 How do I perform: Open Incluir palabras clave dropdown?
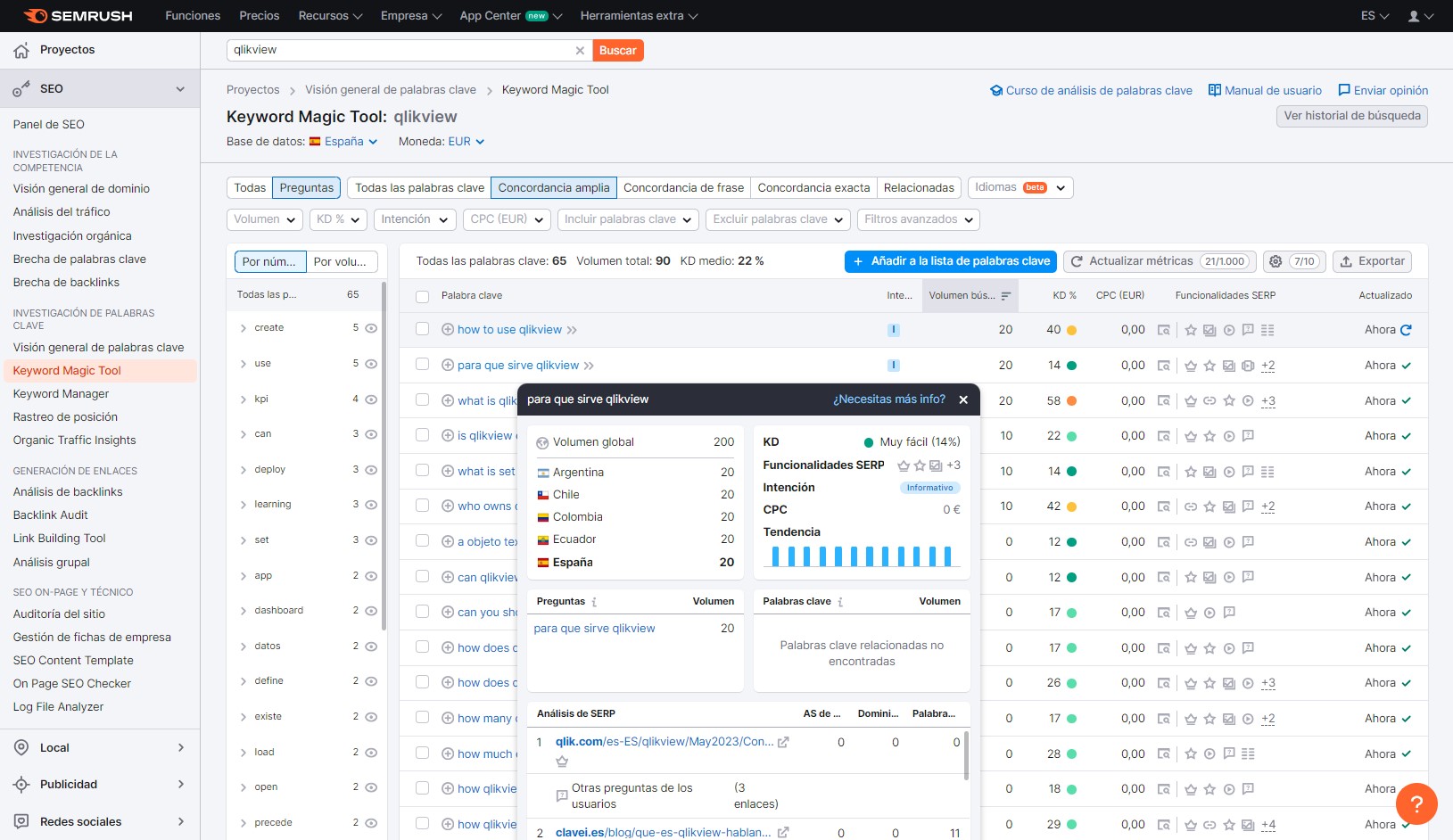click(x=628, y=219)
